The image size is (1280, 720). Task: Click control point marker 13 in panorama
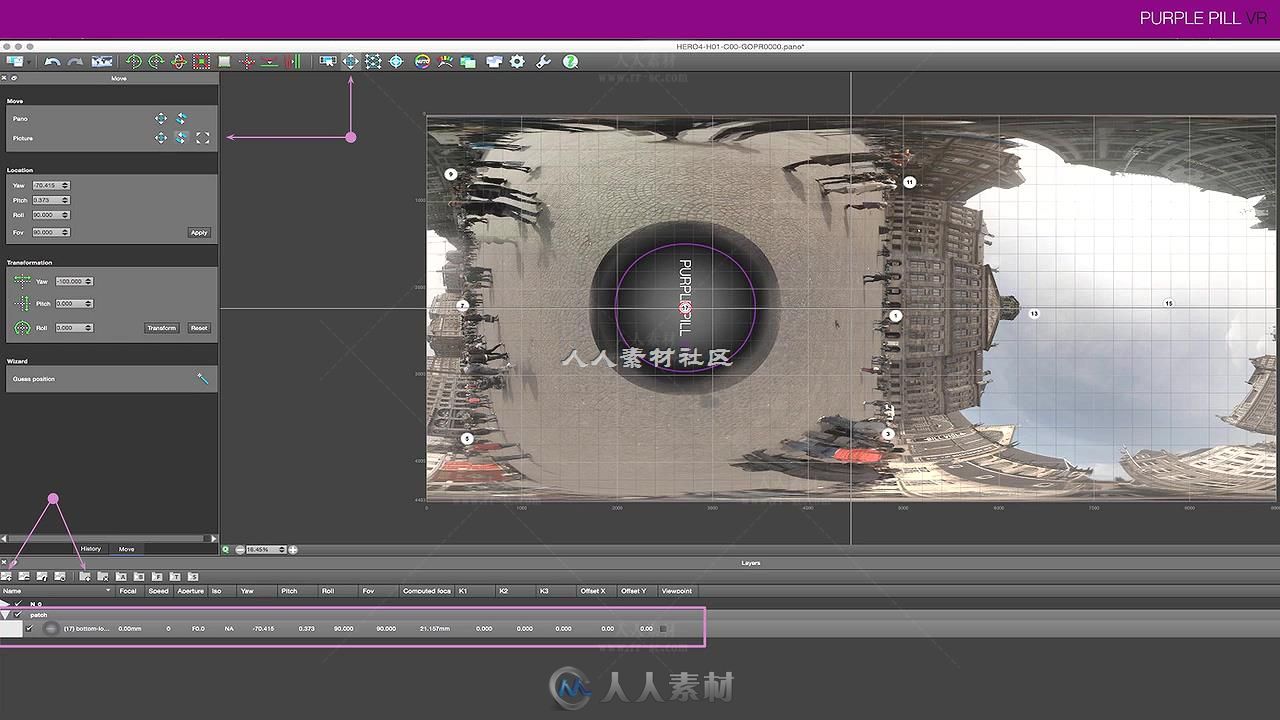(1034, 314)
